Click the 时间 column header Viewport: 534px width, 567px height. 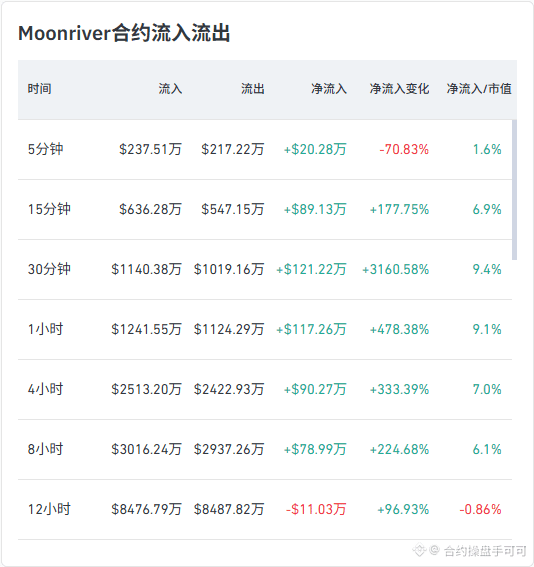point(39,89)
